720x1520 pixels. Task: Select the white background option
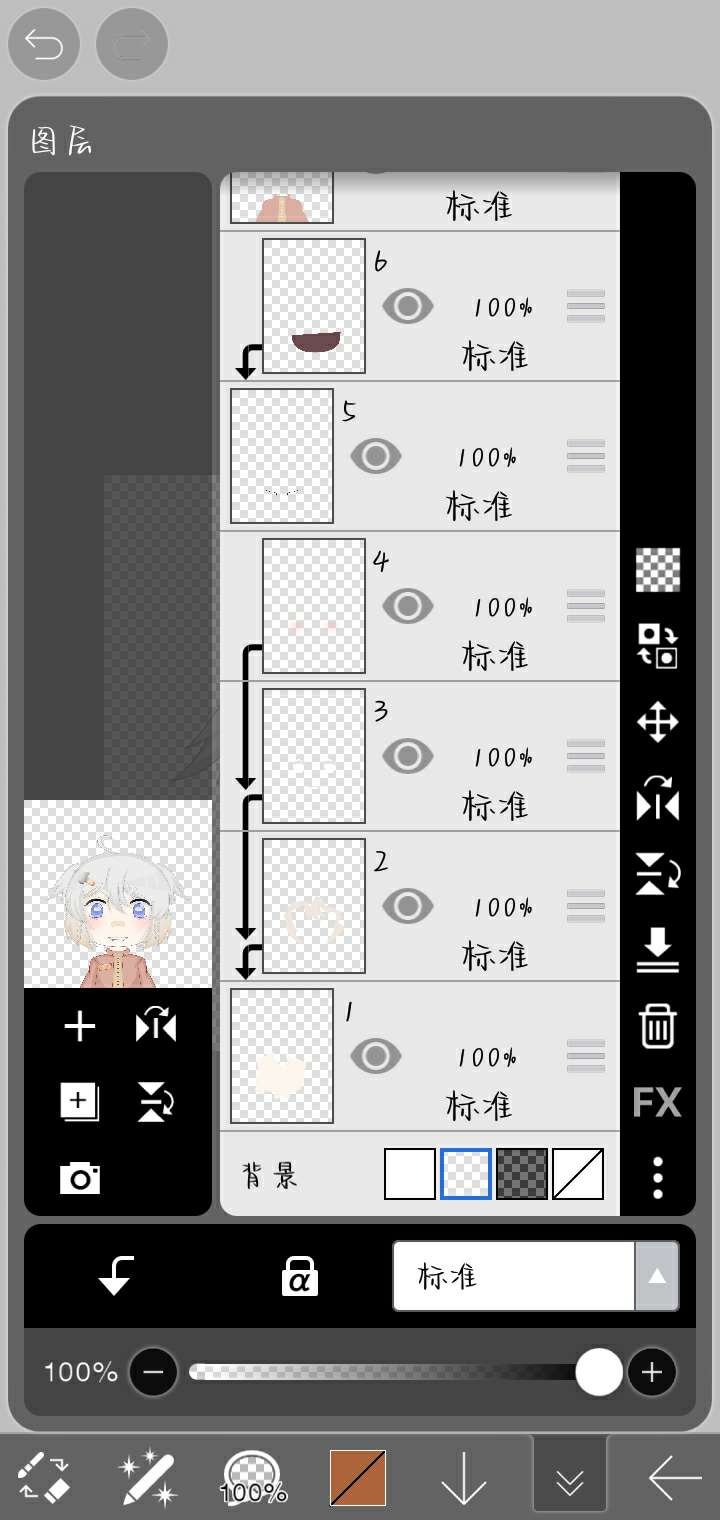click(x=410, y=1174)
